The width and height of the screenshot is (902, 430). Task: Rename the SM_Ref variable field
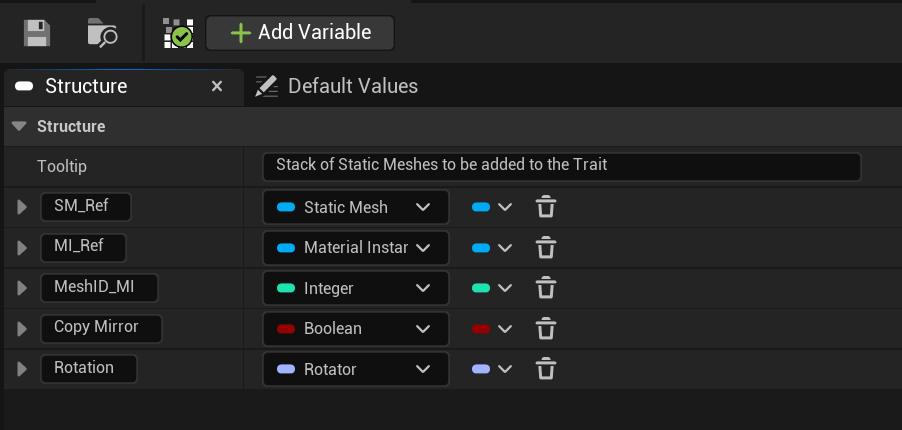(x=86, y=207)
